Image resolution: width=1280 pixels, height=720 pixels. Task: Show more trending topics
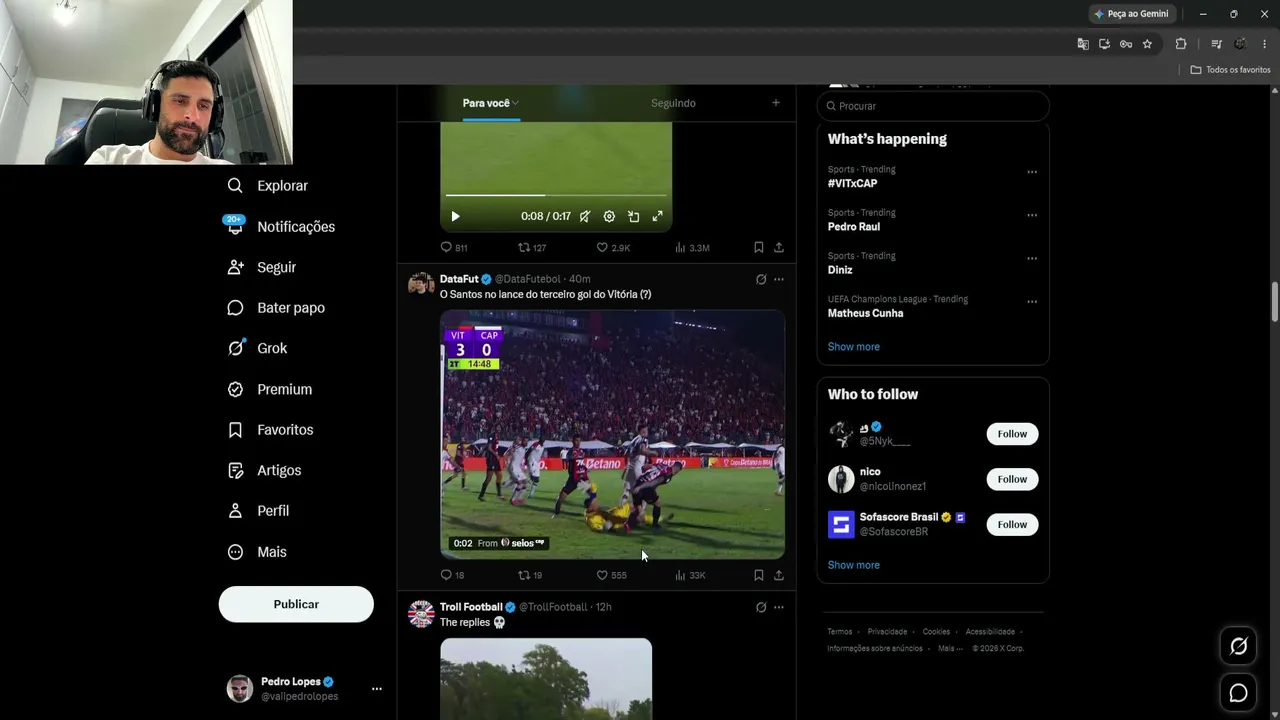pyautogui.click(x=854, y=347)
